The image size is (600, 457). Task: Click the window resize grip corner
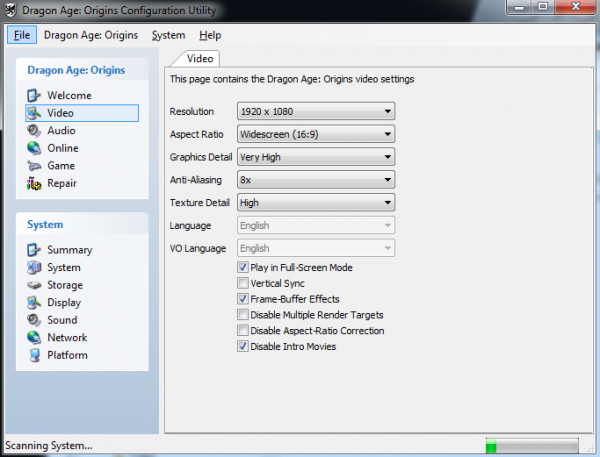(x=591, y=449)
